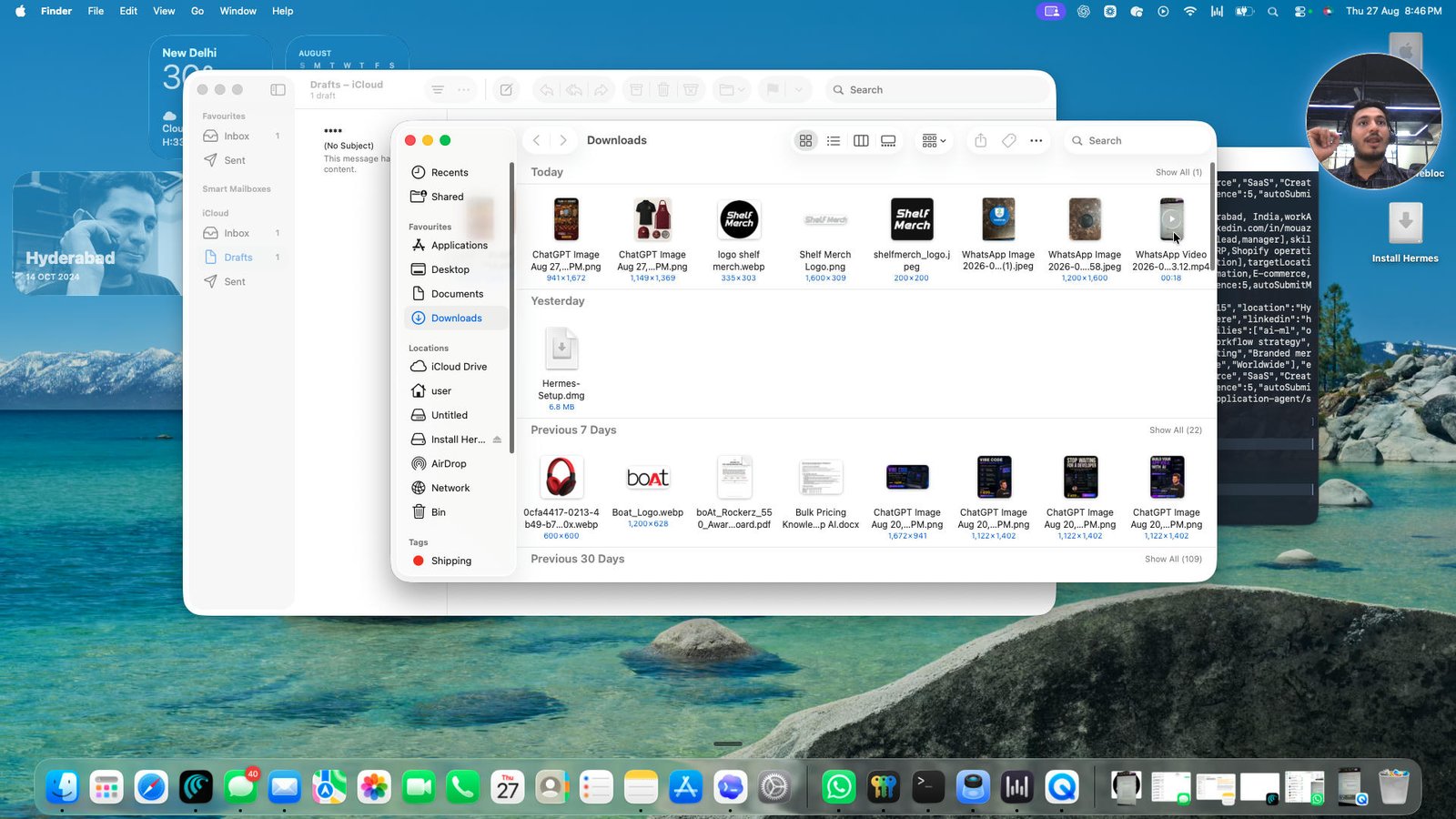Eject the Install Her... disk

coord(497,440)
